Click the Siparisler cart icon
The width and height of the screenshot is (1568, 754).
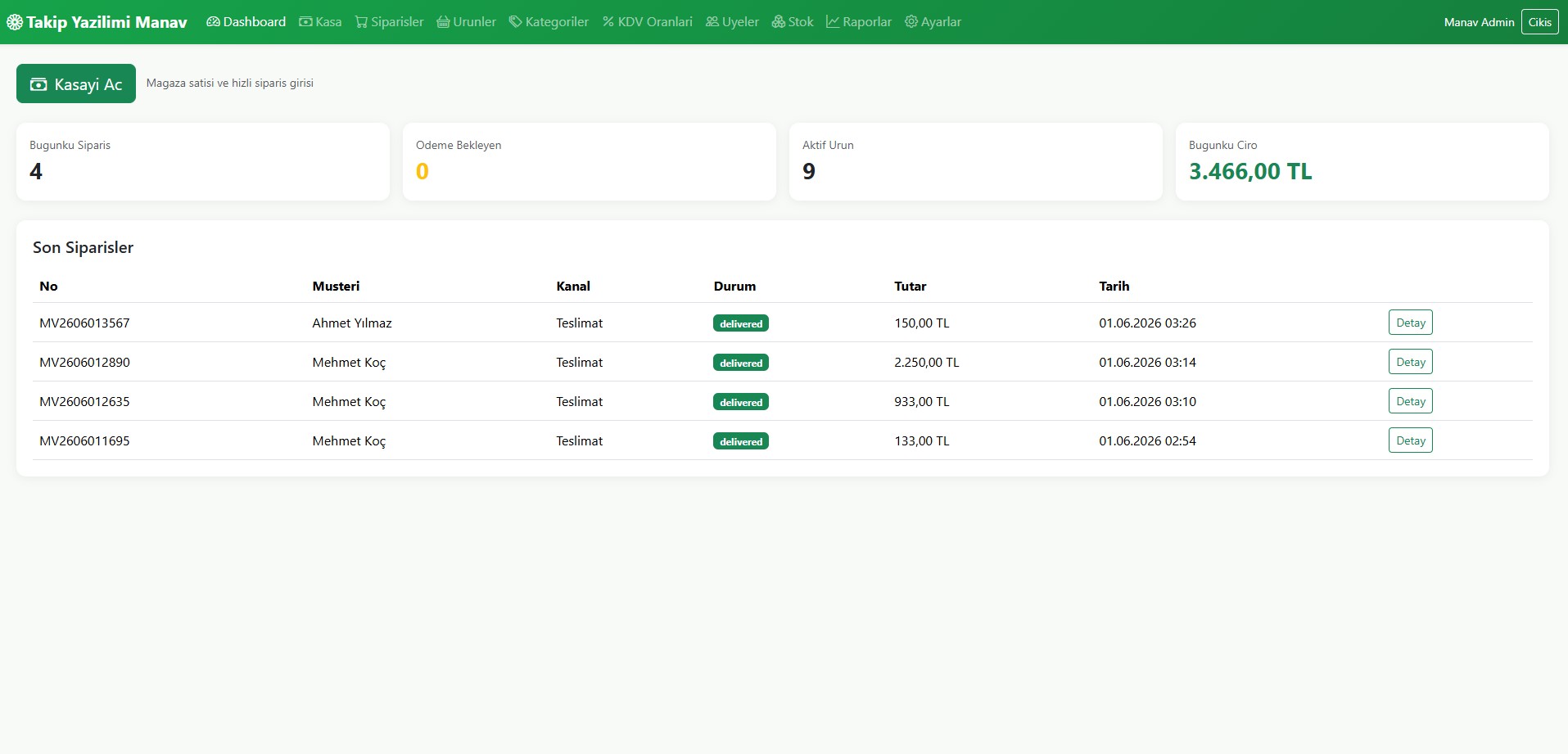(x=361, y=22)
